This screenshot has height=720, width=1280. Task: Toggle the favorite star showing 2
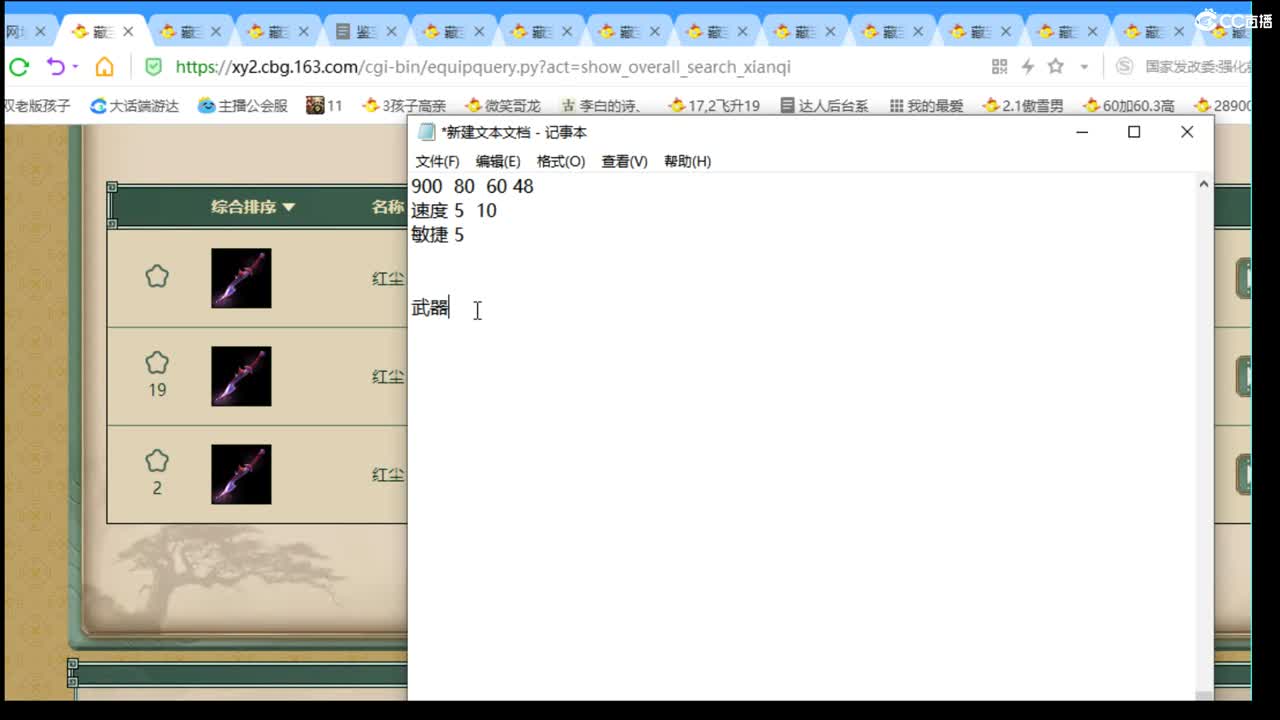pos(157,460)
